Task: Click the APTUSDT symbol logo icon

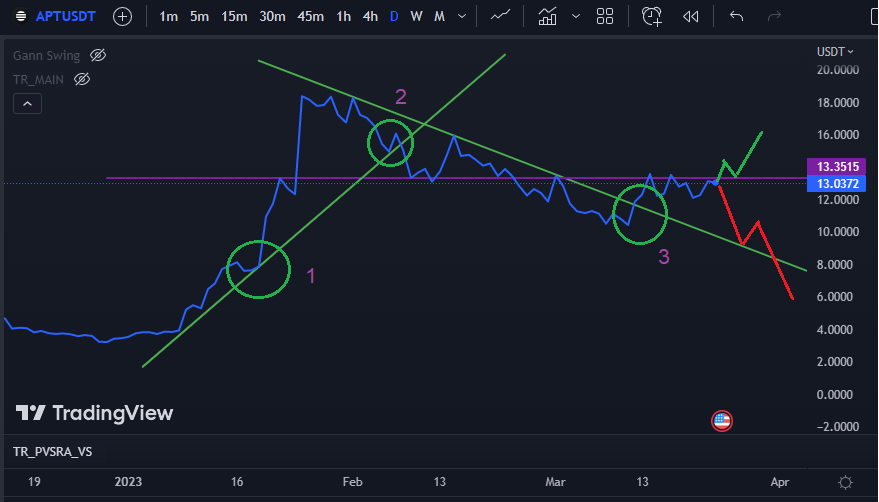Action: (x=21, y=16)
